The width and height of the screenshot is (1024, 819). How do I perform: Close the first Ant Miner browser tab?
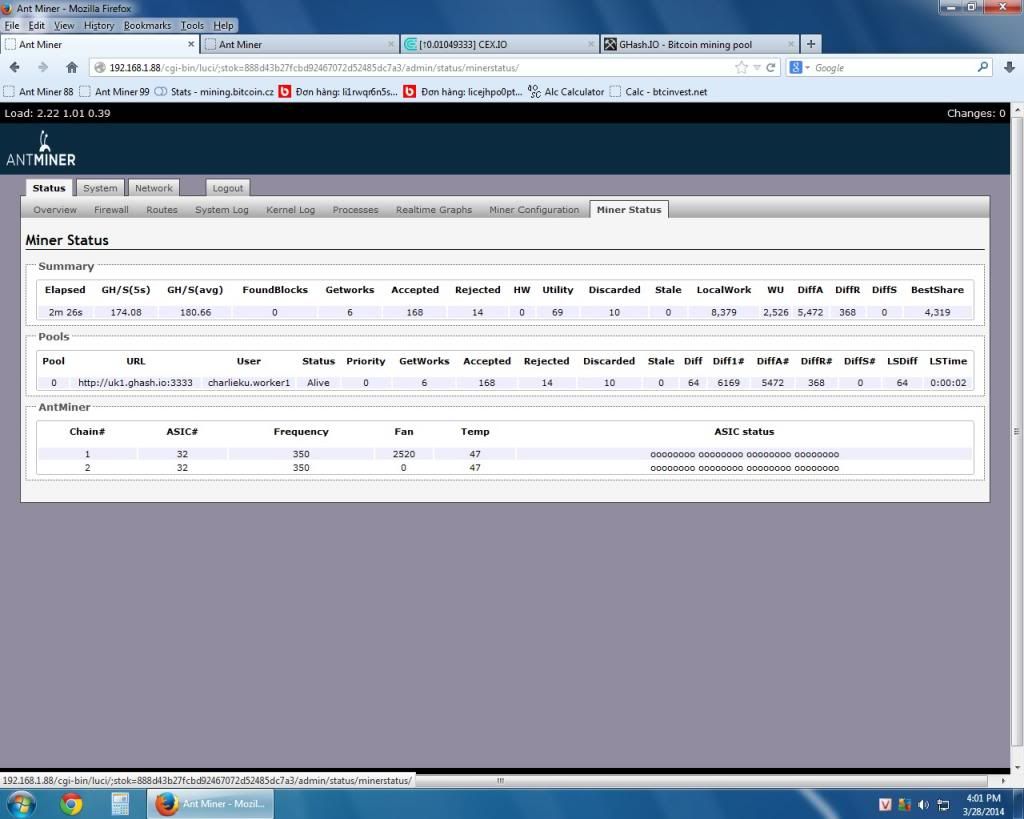pos(191,44)
